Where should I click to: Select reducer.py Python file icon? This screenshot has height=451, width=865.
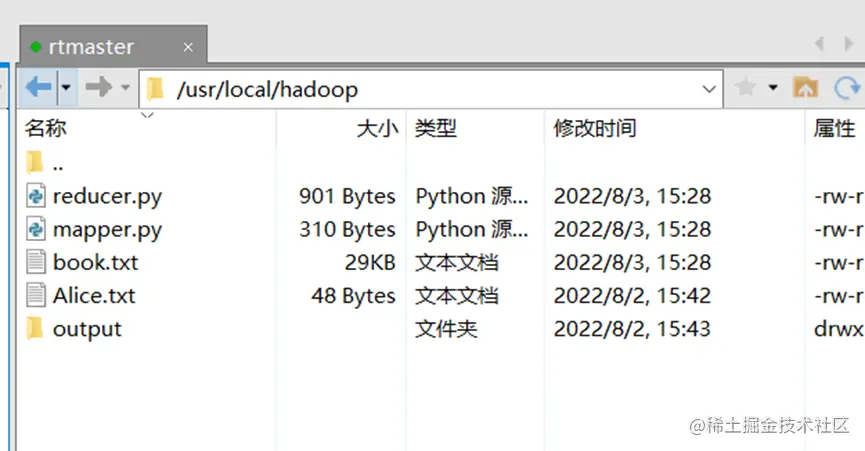[x=35, y=196]
